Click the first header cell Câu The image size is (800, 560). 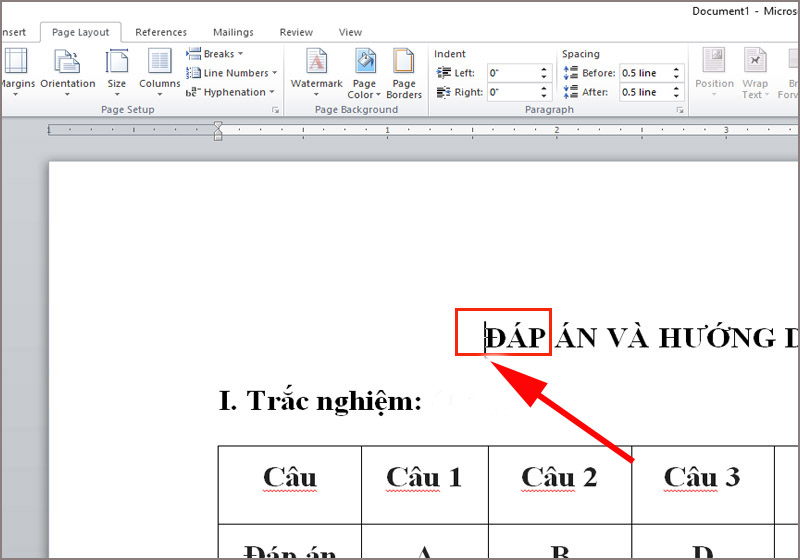[x=290, y=485]
